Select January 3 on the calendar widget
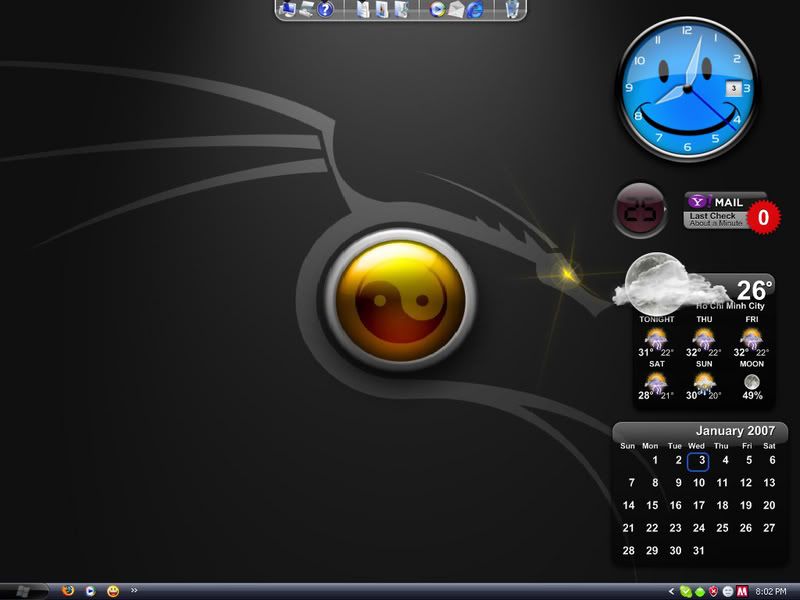 (698, 460)
